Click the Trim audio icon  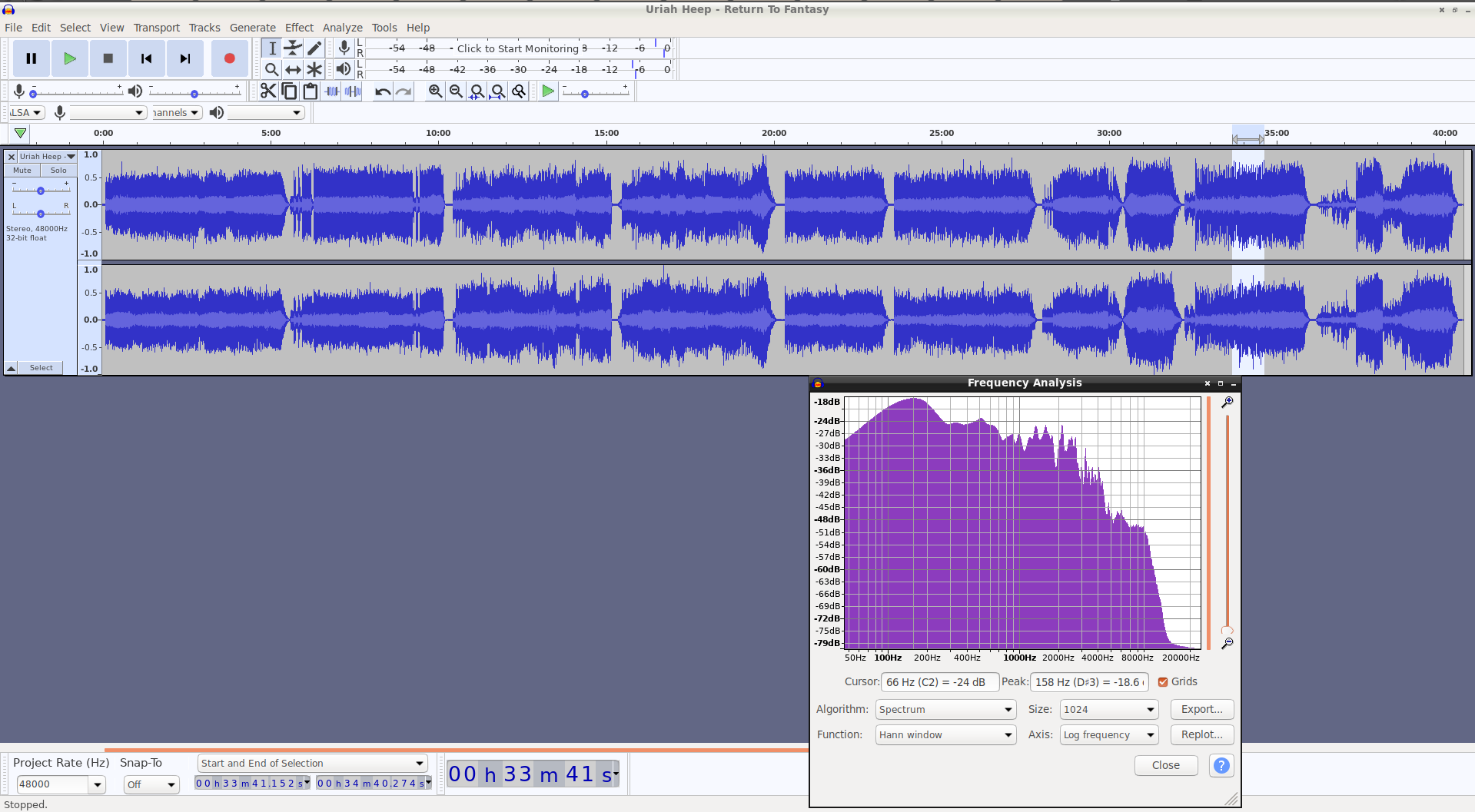click(x=332, y=91)
